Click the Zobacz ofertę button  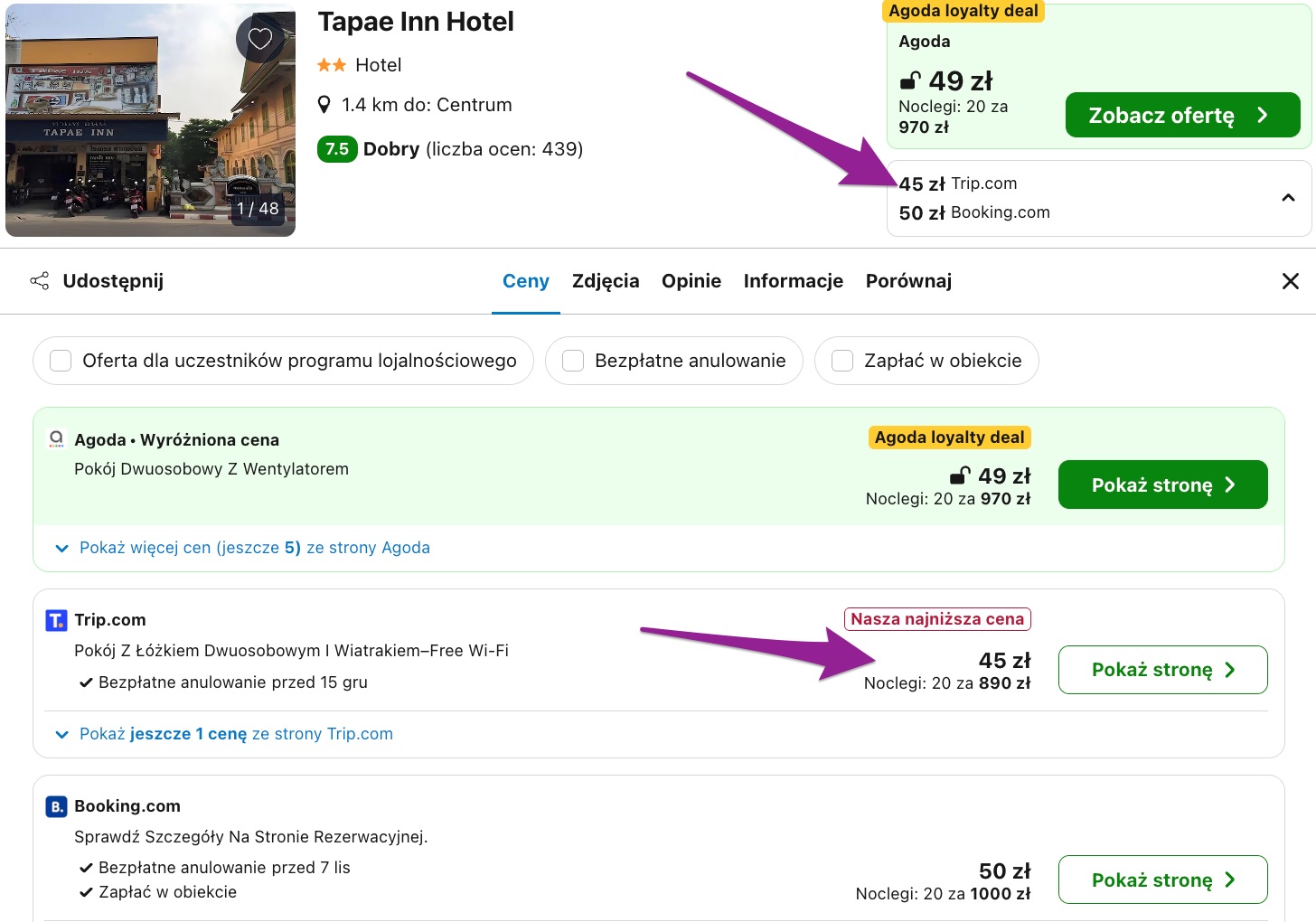click(1182, 115)
